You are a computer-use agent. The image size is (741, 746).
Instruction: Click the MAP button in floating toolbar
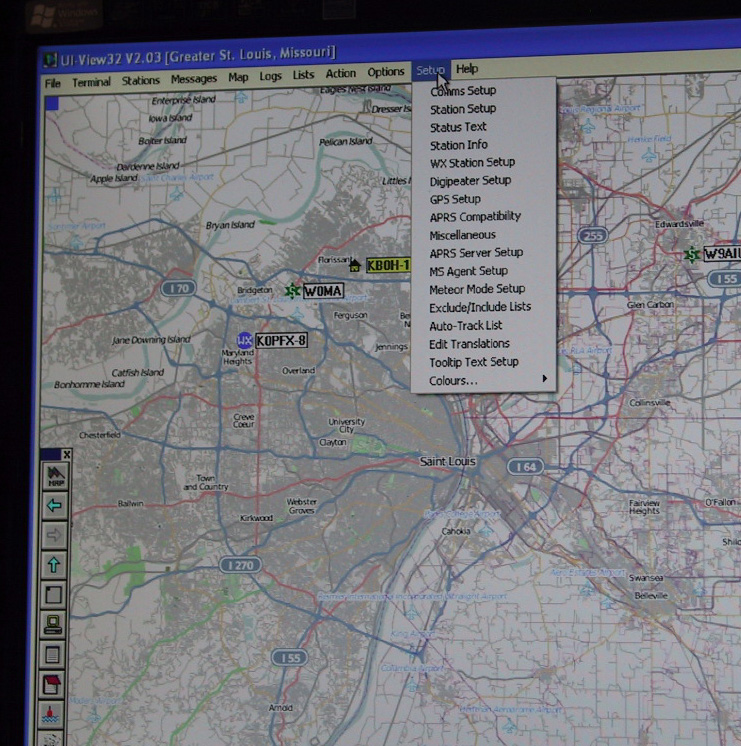click(55, 477)
